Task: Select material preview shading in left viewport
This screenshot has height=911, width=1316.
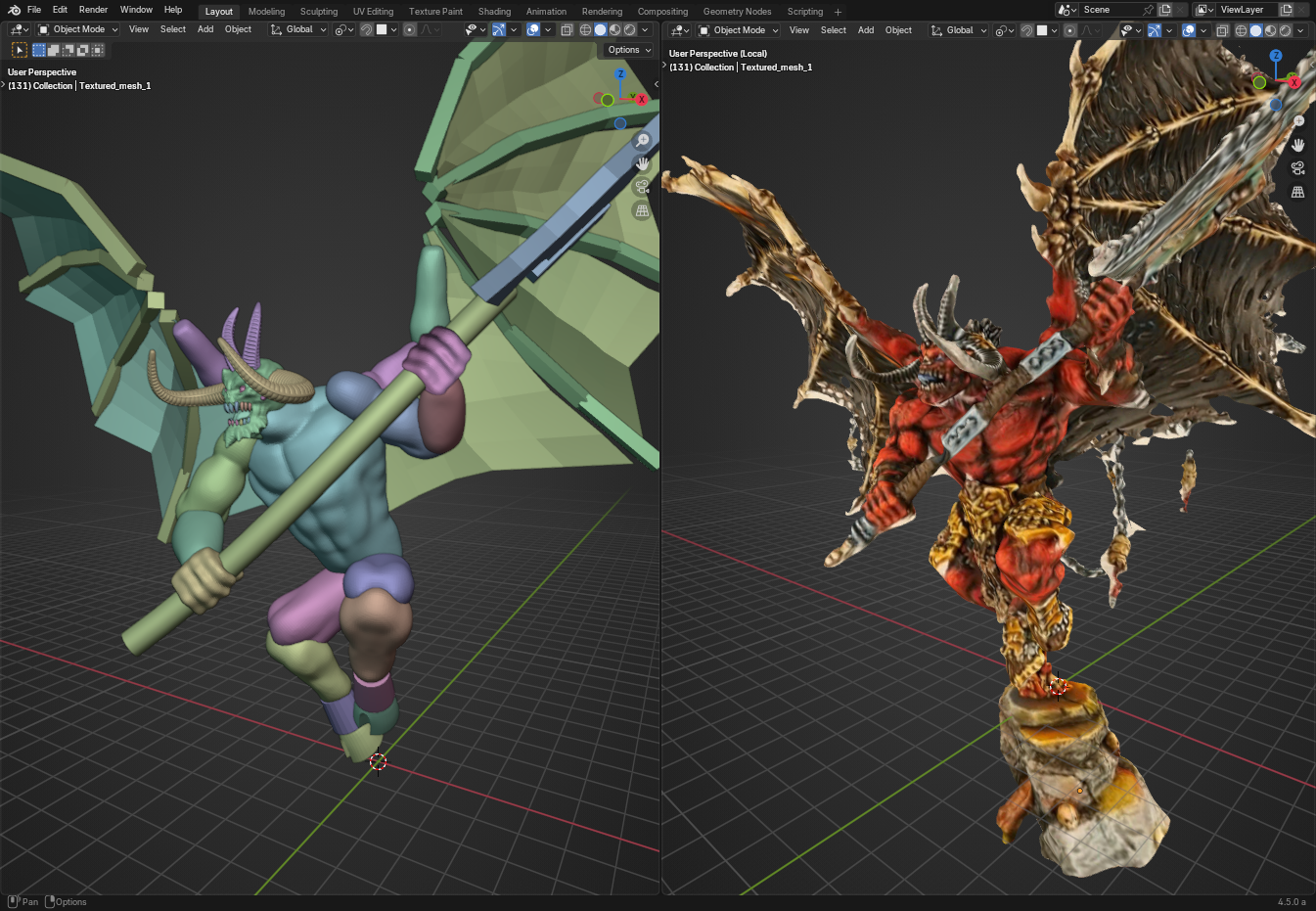Action: (615, 29)
